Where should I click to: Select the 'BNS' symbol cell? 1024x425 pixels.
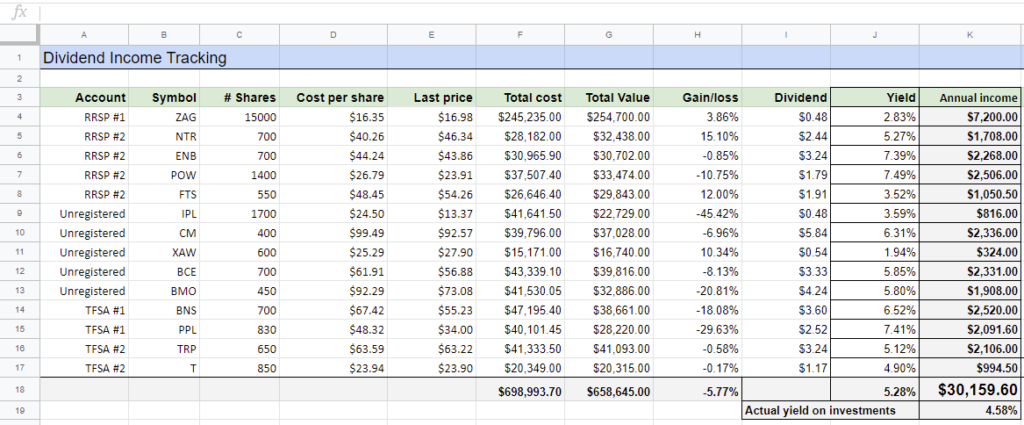[164, 310]
